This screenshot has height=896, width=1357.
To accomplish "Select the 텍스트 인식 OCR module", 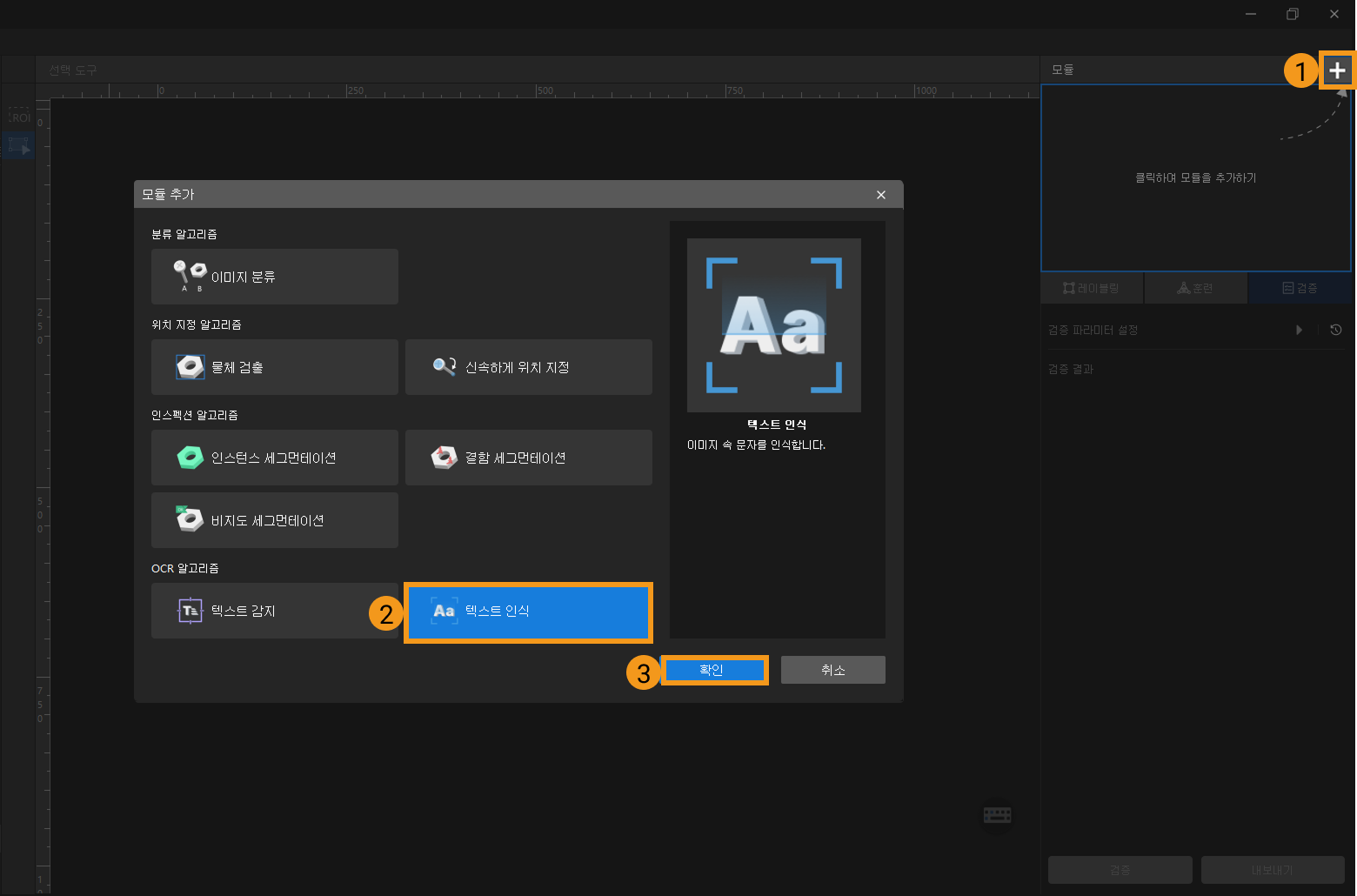I will click(528, 612).
